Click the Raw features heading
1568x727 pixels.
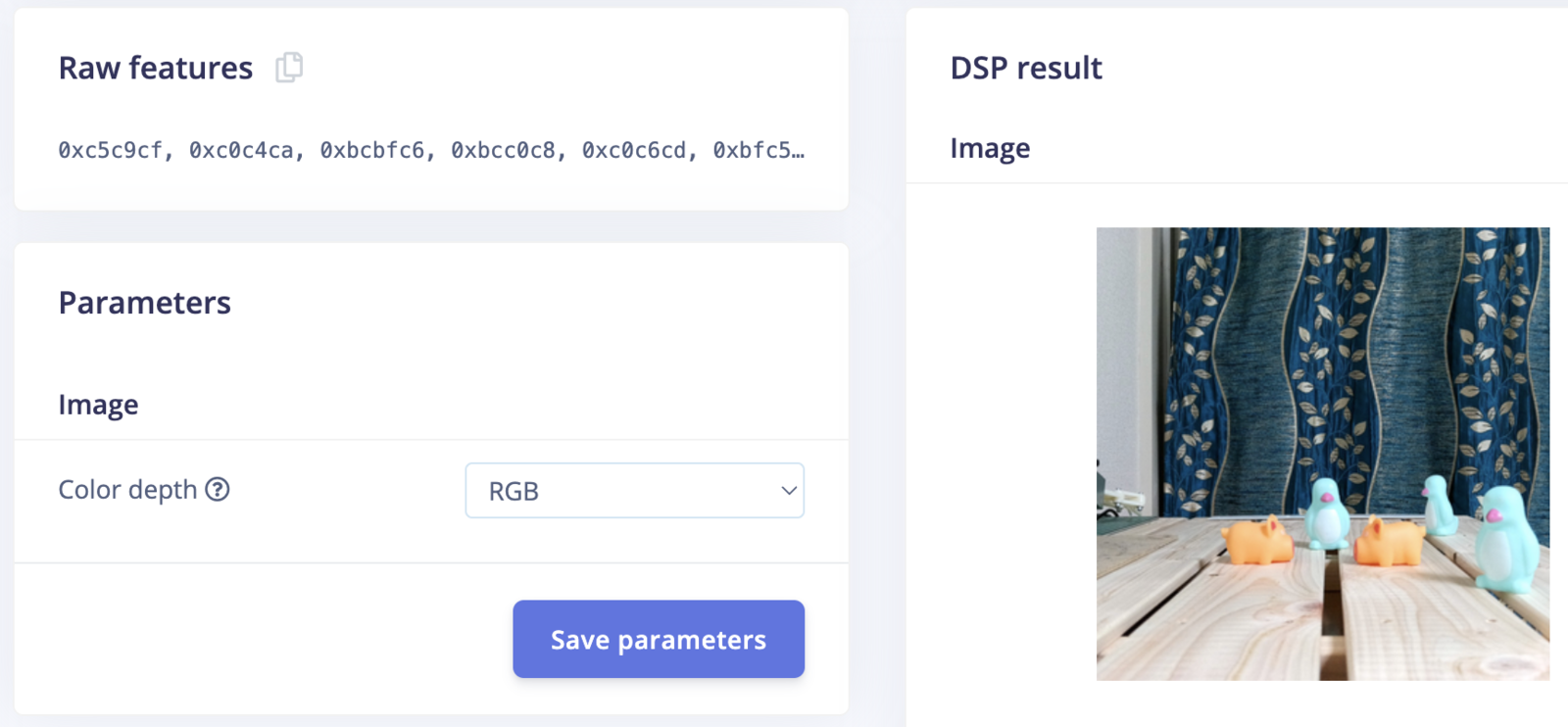(x=156, y=68)
